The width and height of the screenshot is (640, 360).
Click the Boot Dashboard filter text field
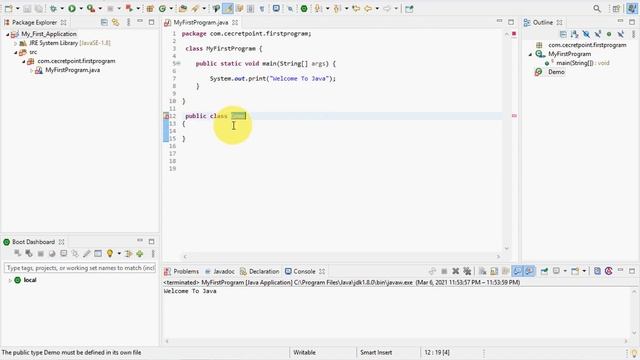tap(80, 268)
